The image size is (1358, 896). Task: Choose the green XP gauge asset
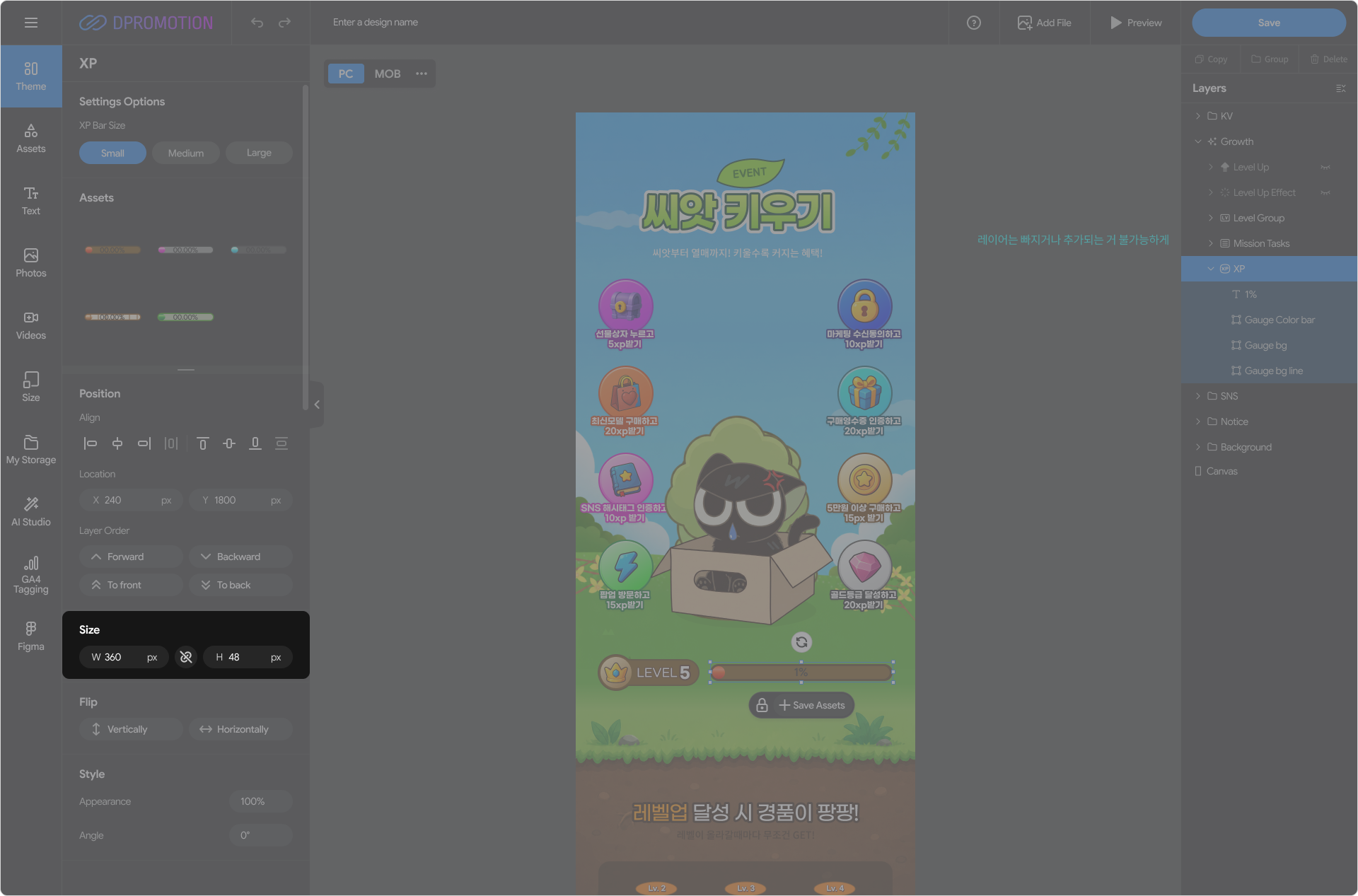click(x=185, y=317)
